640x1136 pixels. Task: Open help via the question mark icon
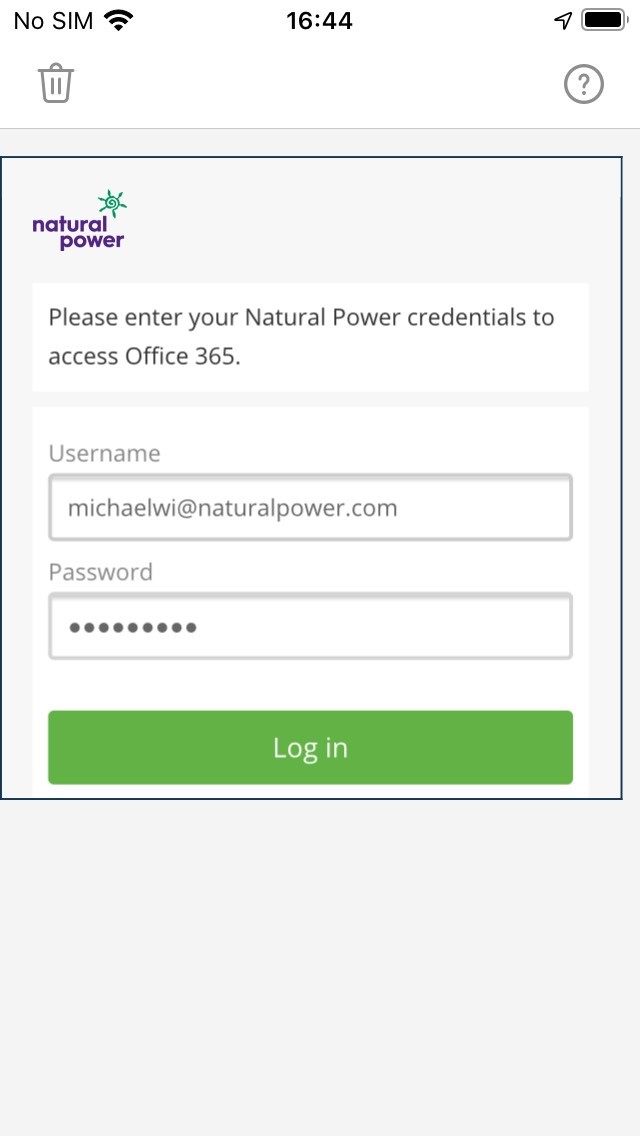pyautogui.click(x=583, y=84)
